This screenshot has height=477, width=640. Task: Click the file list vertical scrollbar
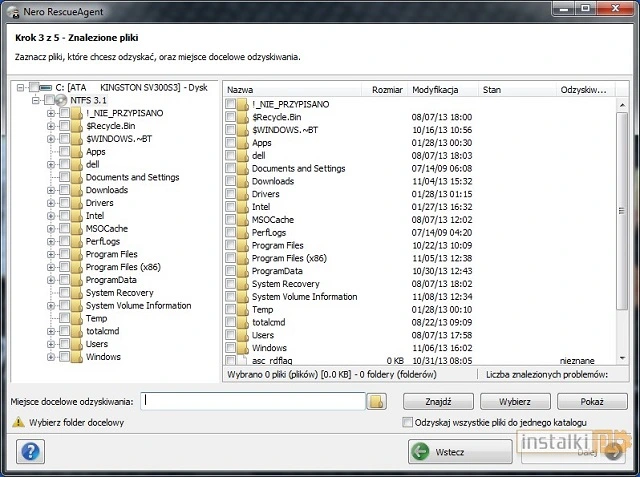622,230
